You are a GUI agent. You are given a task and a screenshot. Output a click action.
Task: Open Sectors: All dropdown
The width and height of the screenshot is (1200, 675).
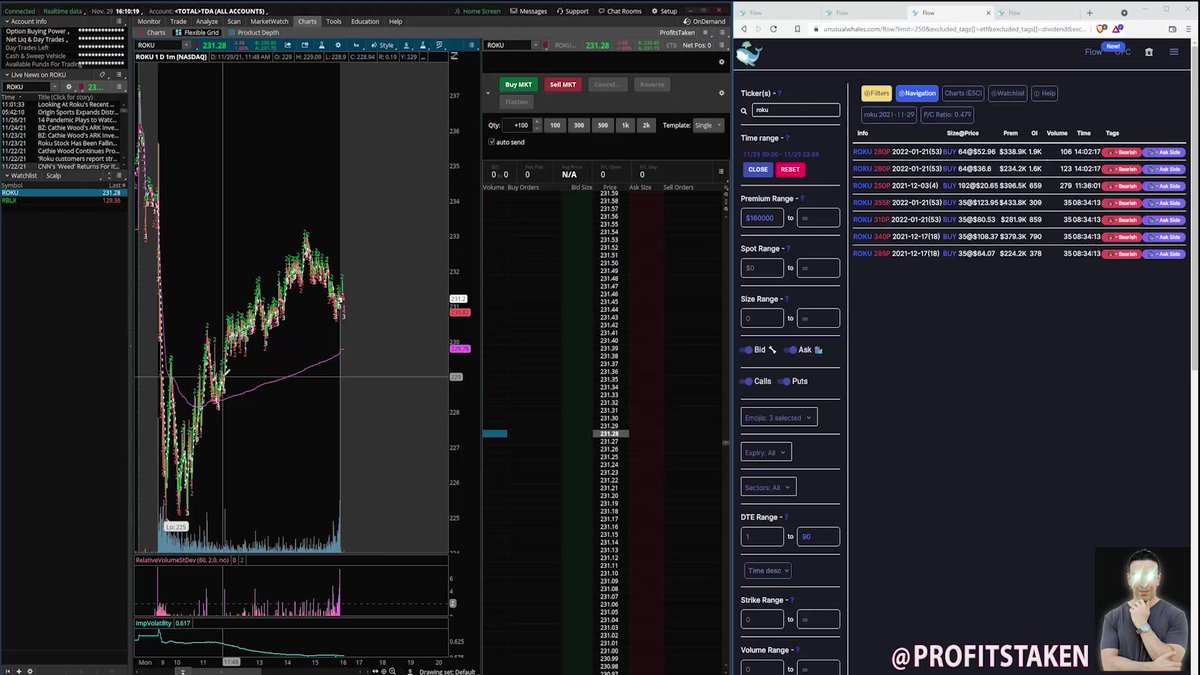[x=768, y=487]
